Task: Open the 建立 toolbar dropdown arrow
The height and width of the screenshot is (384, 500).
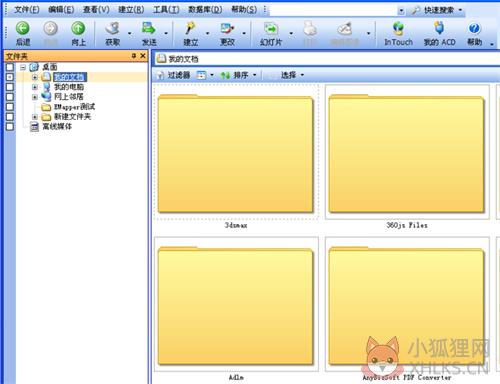Action: (208, 33)
